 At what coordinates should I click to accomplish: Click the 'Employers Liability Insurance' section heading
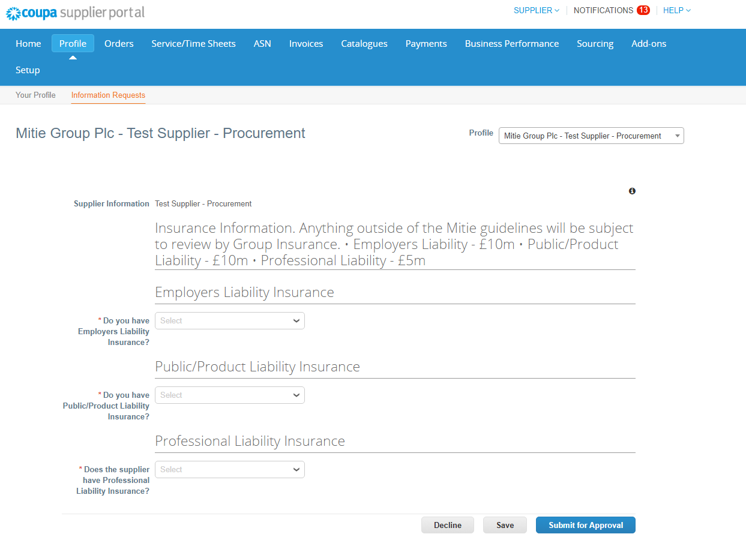245,292
